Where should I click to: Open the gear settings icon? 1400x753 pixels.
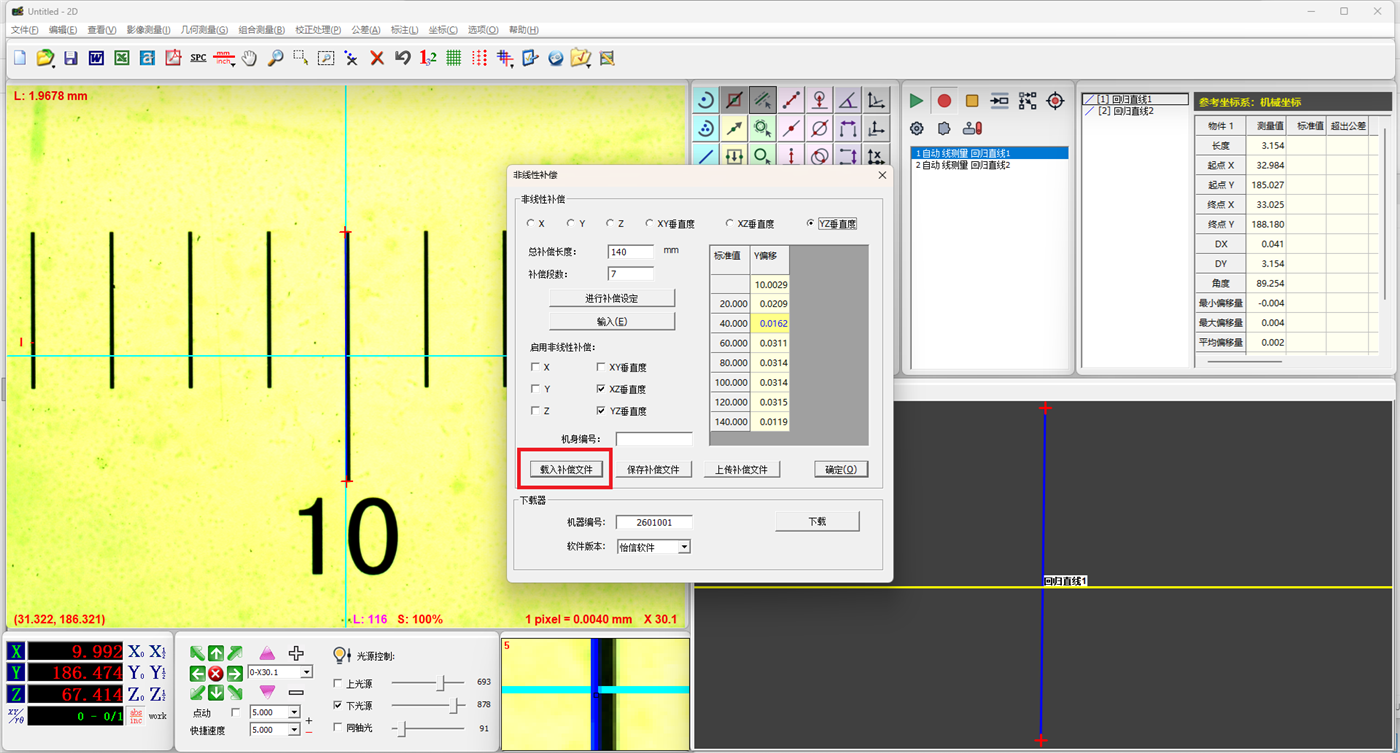click(x=916, y=128)
